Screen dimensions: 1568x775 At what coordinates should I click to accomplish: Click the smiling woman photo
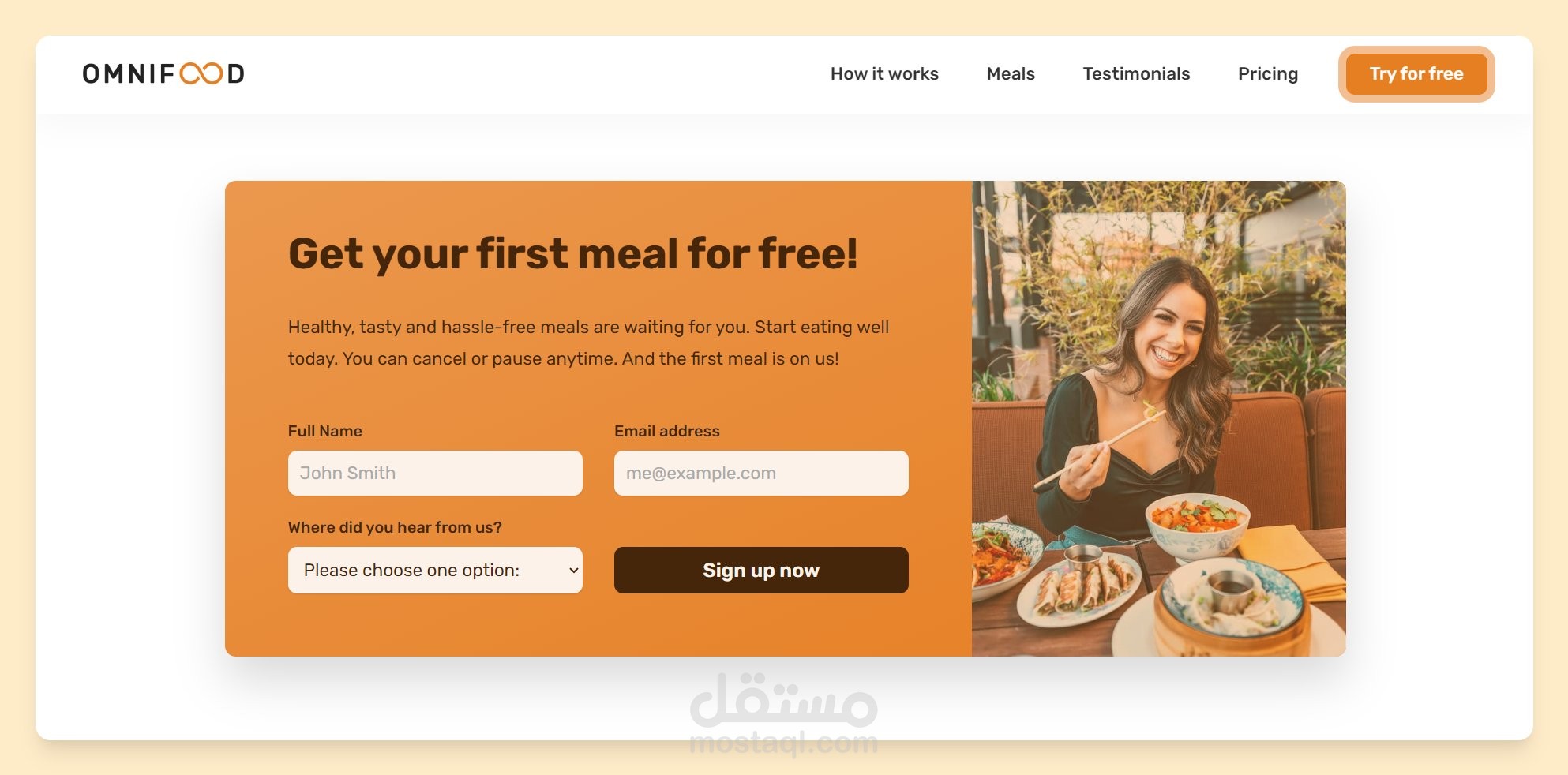(1158, 418)
